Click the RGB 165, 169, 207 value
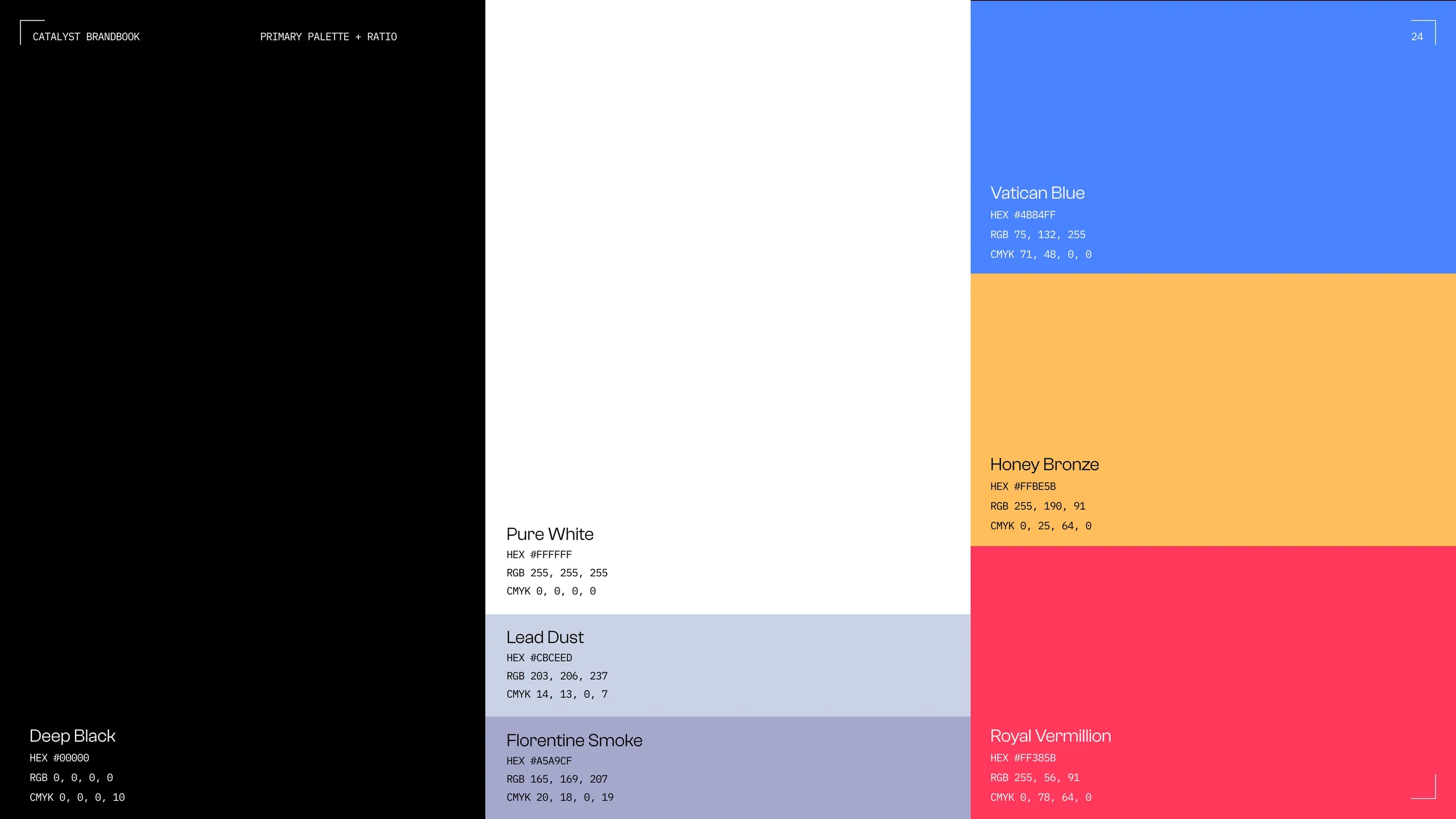 pos(557,779)
